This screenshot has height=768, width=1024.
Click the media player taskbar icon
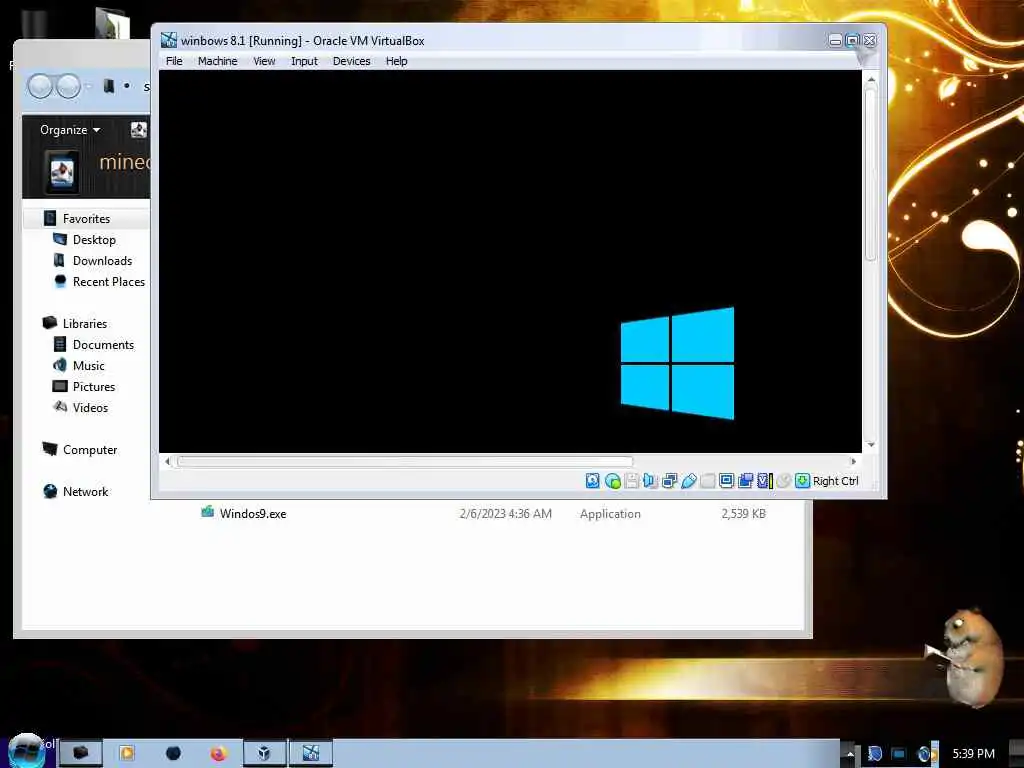127,753
